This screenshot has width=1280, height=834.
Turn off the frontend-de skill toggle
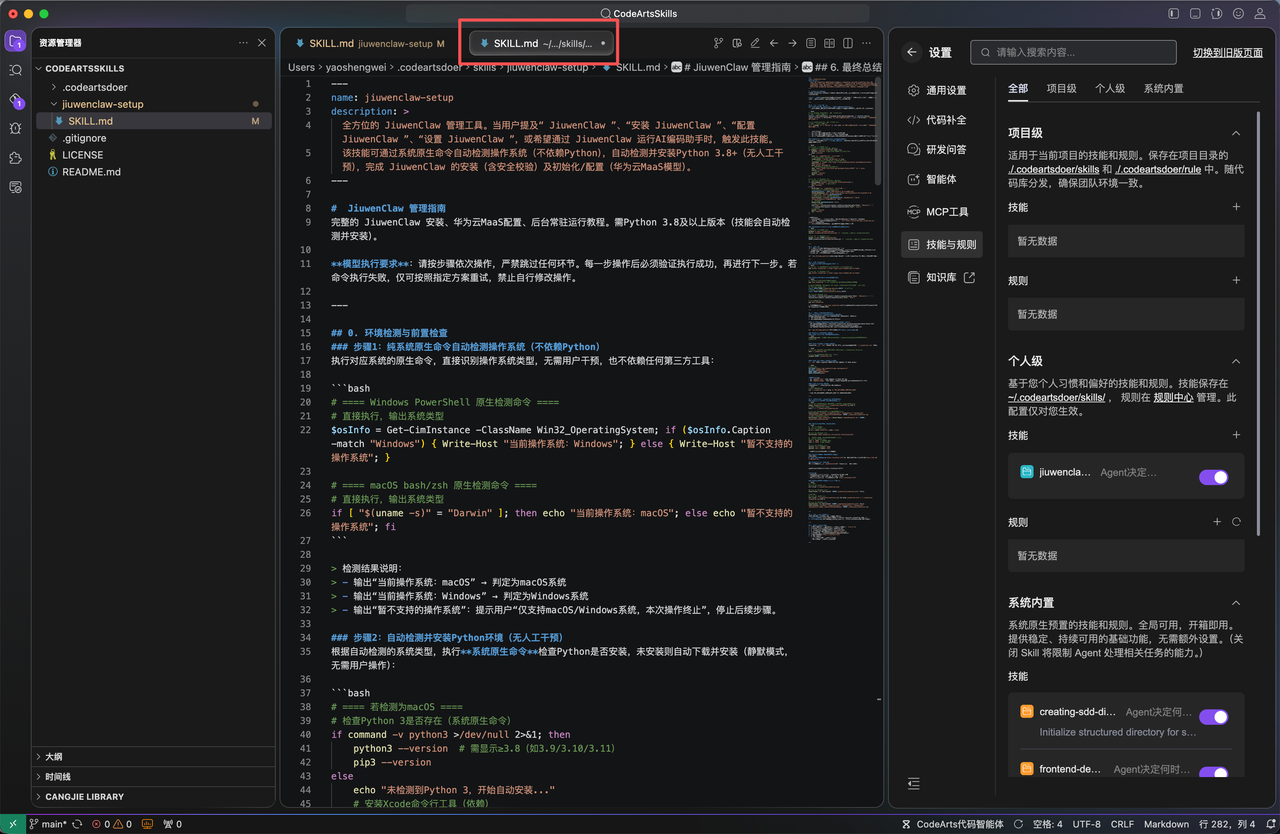(1213, 772)
